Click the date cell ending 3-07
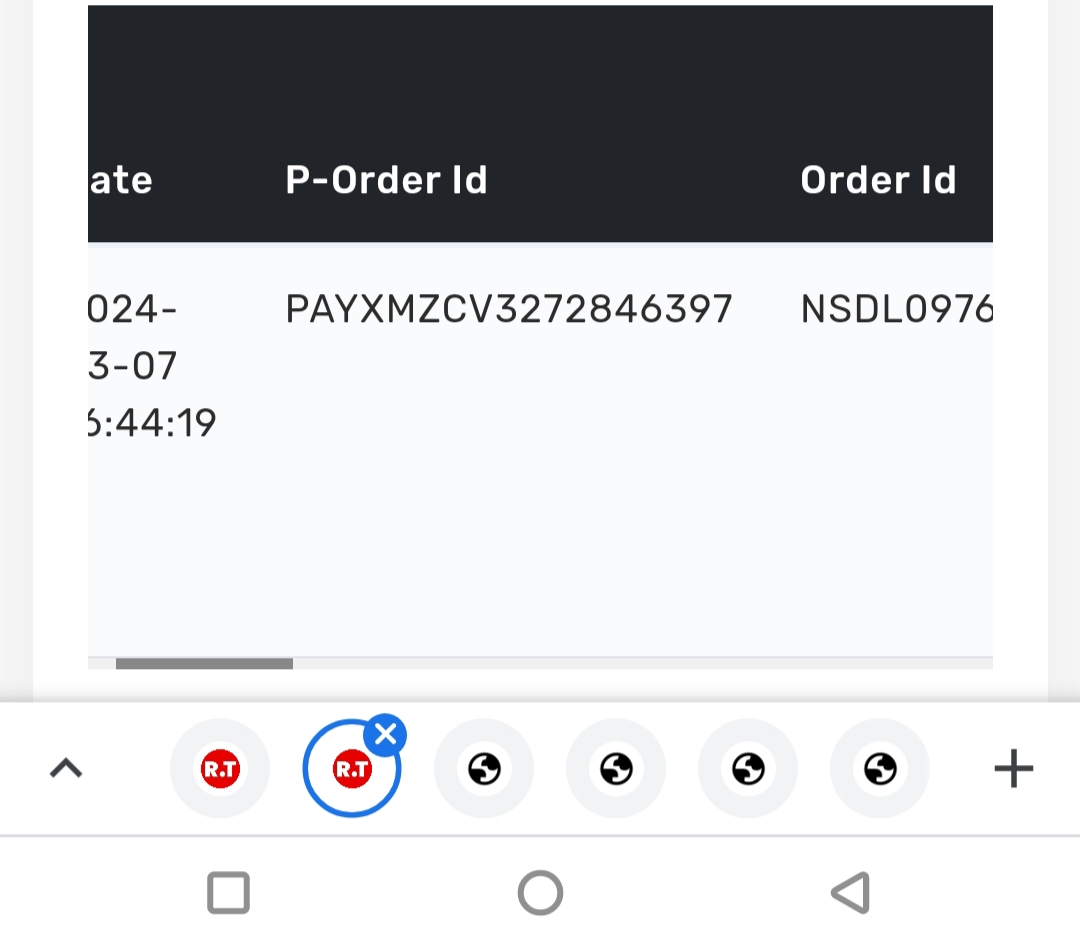 tap(133, 366)
